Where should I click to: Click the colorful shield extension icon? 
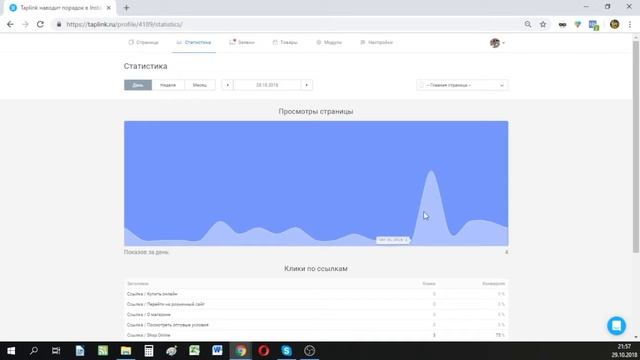tap(578, 24)
